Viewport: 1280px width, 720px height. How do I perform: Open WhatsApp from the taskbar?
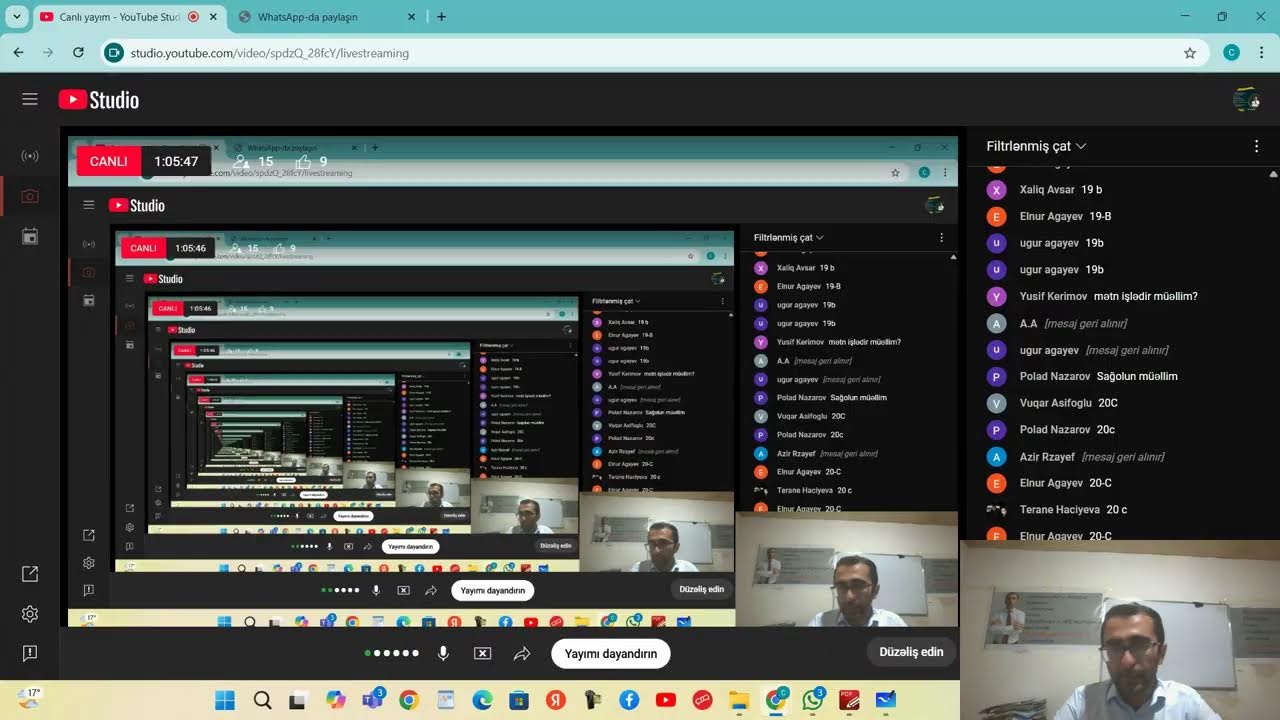[813, 700]
